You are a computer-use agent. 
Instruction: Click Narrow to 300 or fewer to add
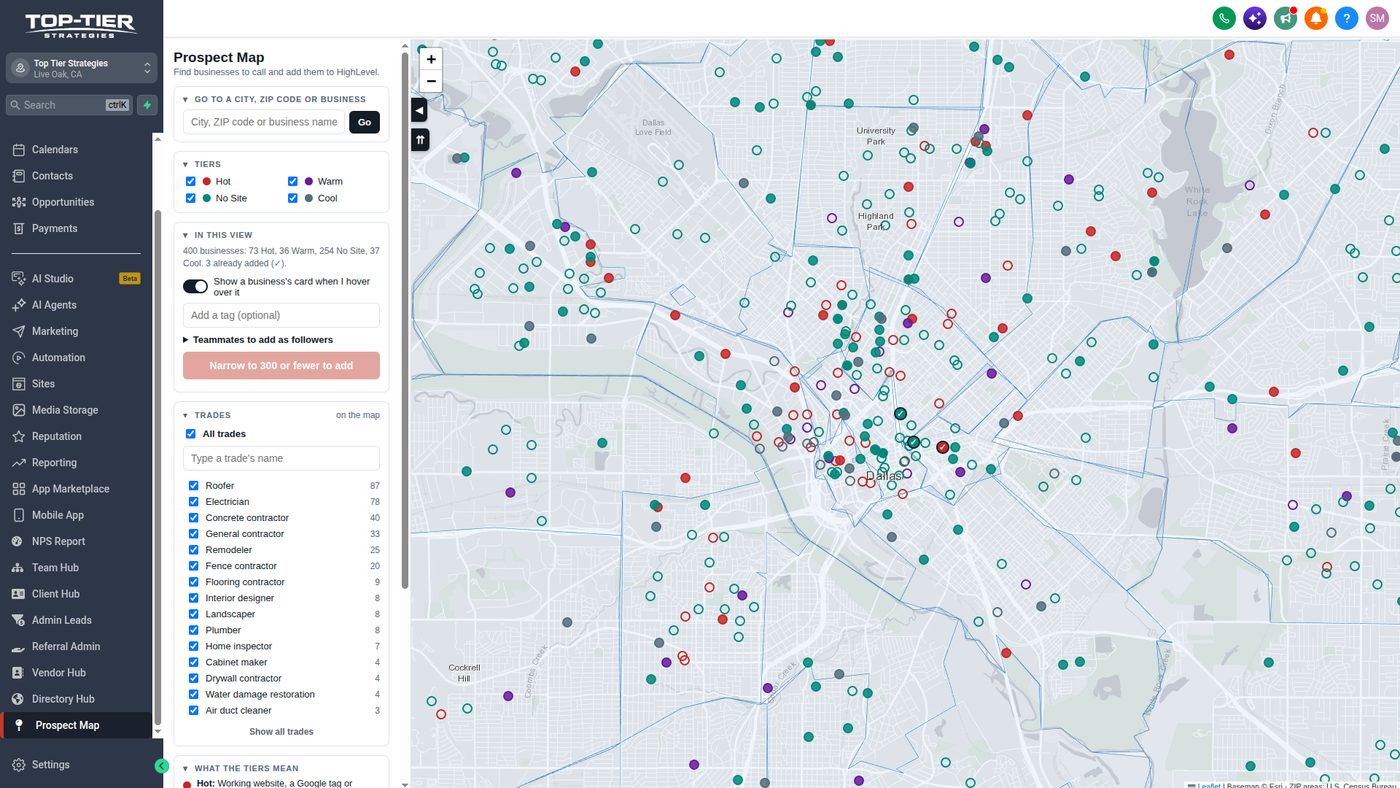point(281,366)
